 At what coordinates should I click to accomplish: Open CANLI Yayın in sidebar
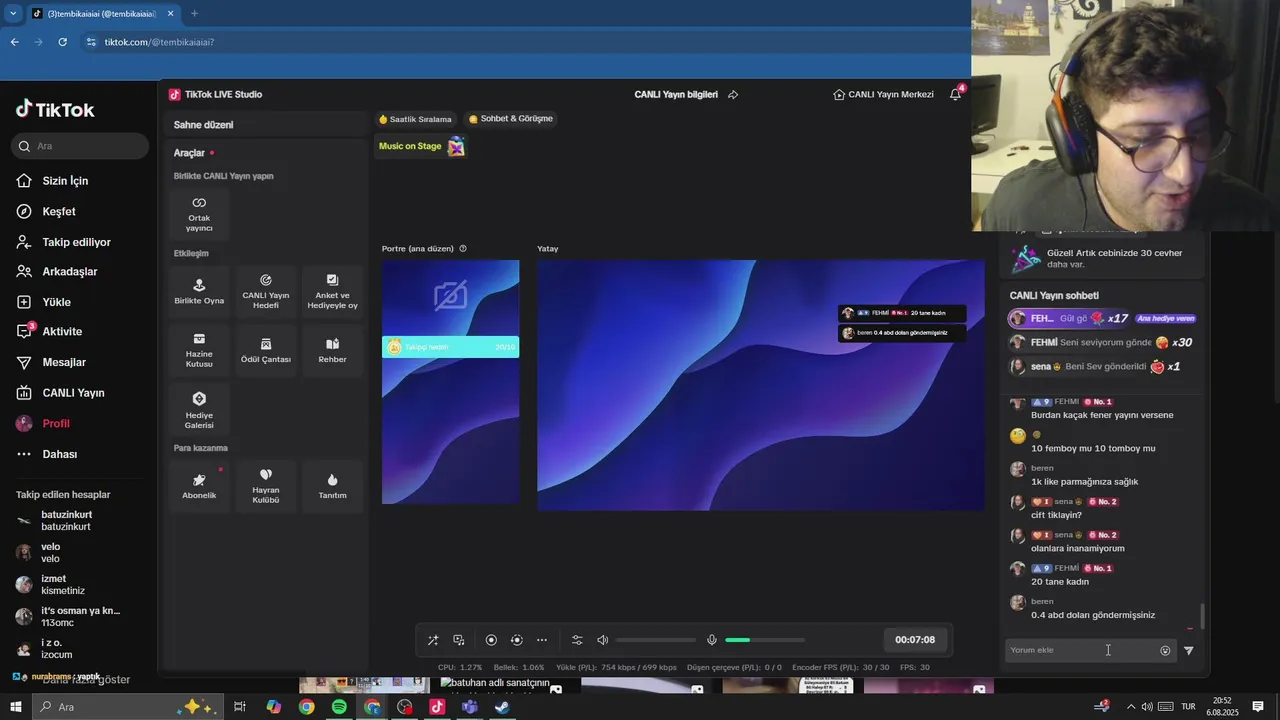(75, 393)
